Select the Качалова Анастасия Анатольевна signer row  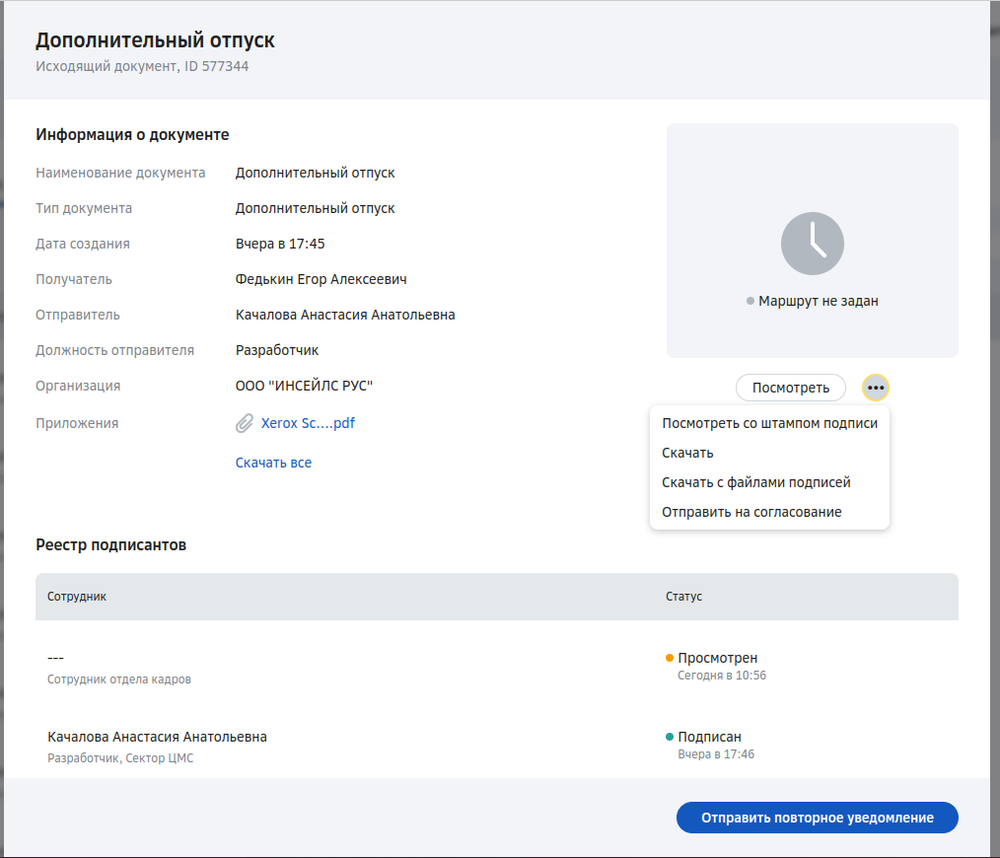[157, 736]
